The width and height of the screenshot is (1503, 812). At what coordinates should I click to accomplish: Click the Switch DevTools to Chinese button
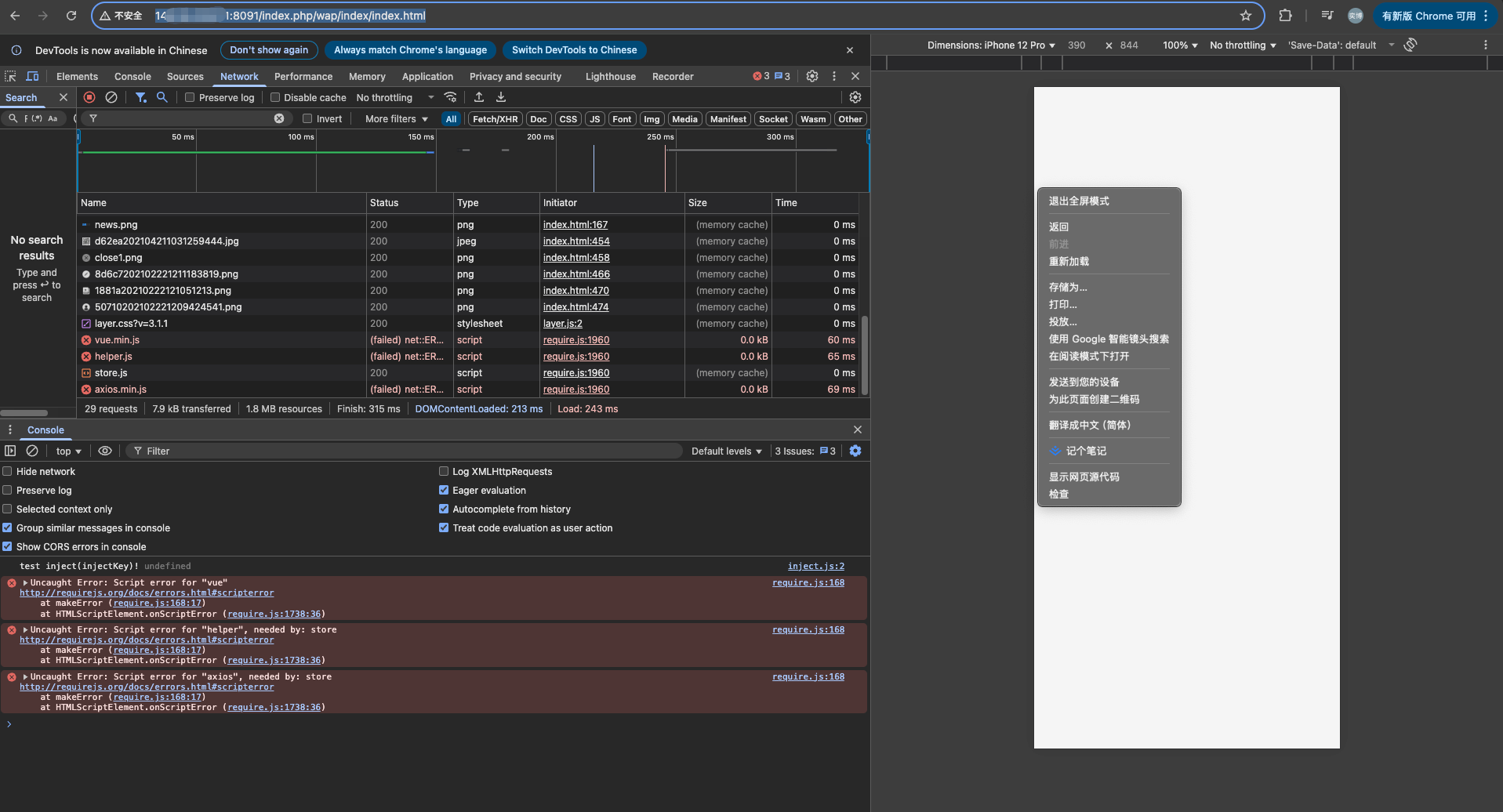(x=574, y=50)
